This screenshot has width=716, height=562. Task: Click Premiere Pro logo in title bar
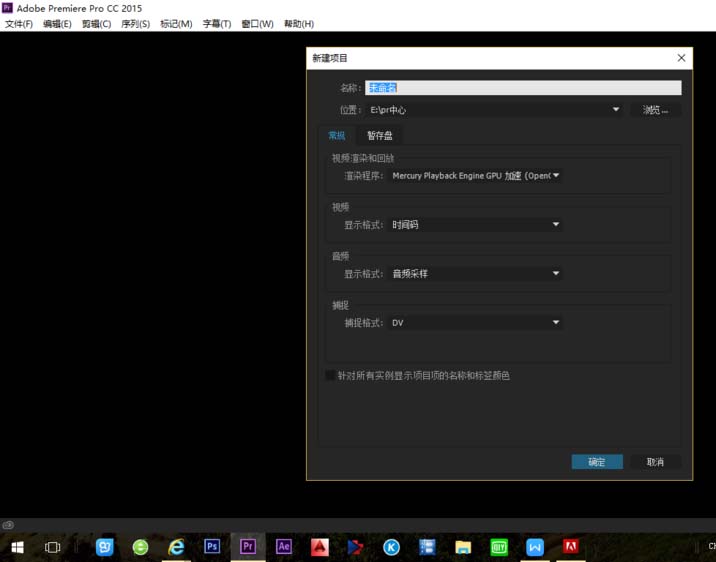(x=7, y=7)
